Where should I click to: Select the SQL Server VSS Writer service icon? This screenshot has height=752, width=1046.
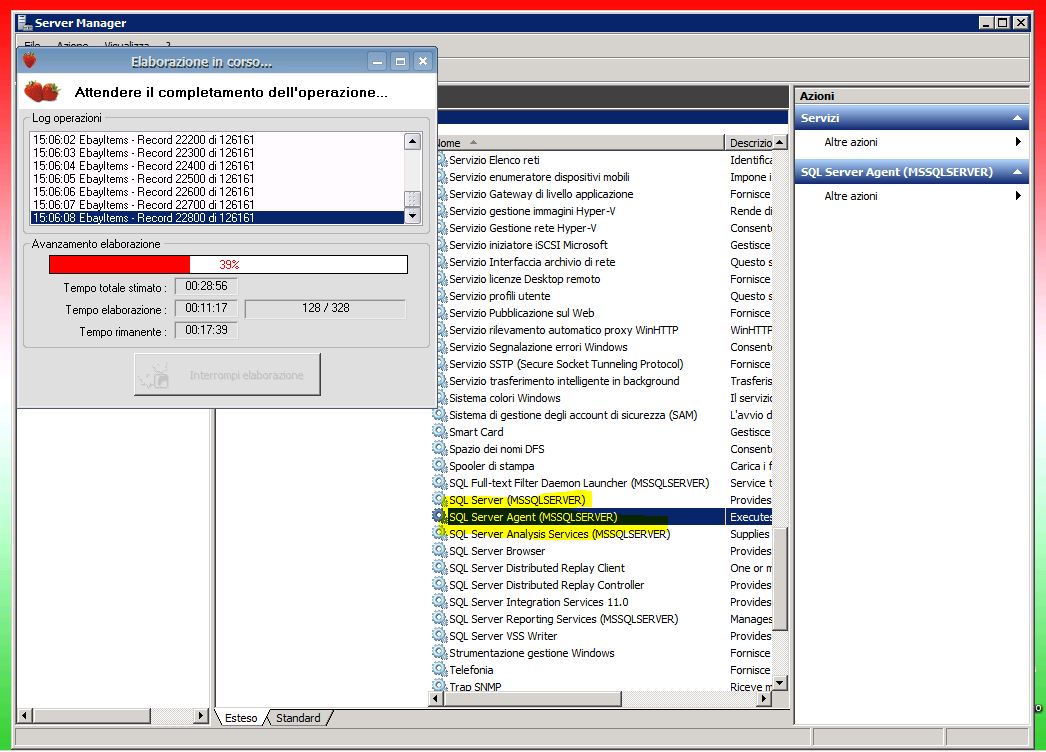[439, 636]
